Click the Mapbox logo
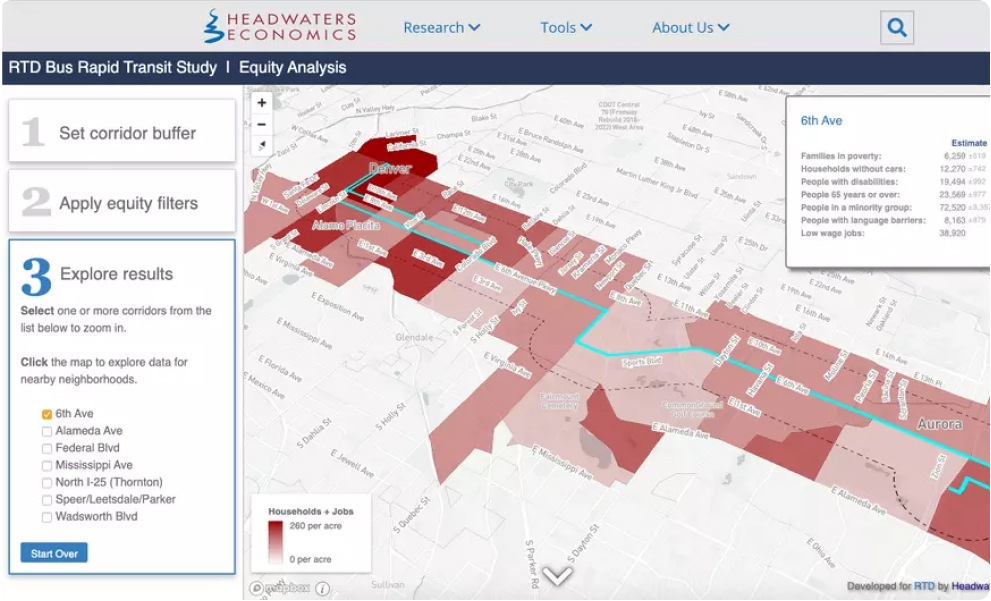This screenshot has height=601, width=991. coord(280,589)
